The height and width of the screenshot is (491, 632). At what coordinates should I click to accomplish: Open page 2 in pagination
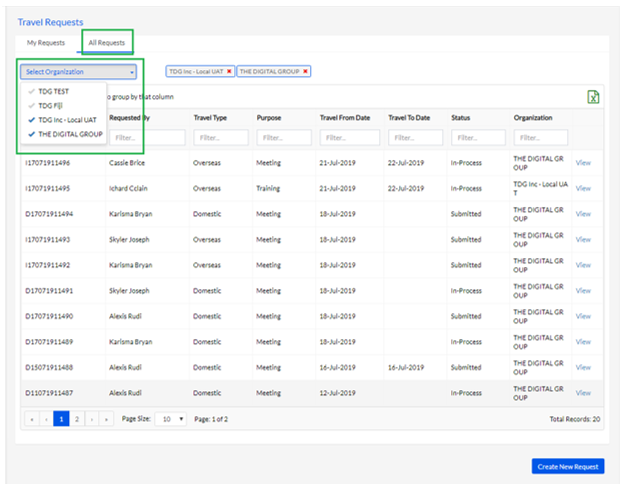tap(77, 419)
